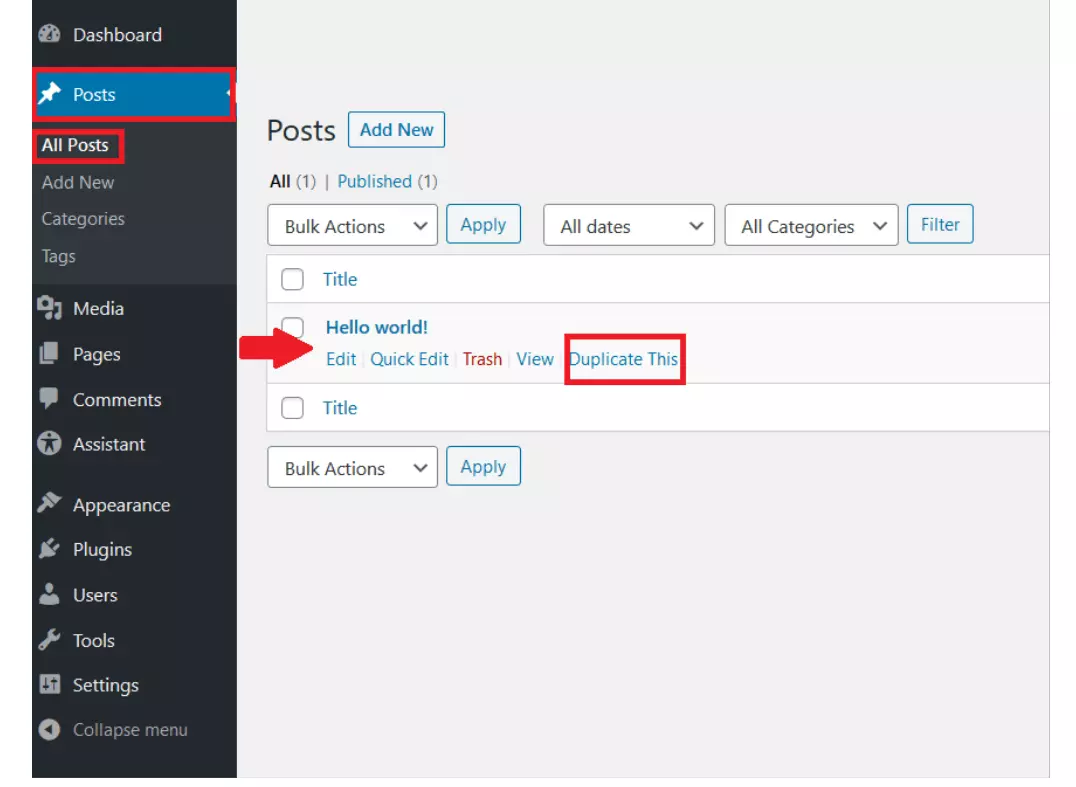Open the bottom Bulk Actions dropdown

(353, 467)
